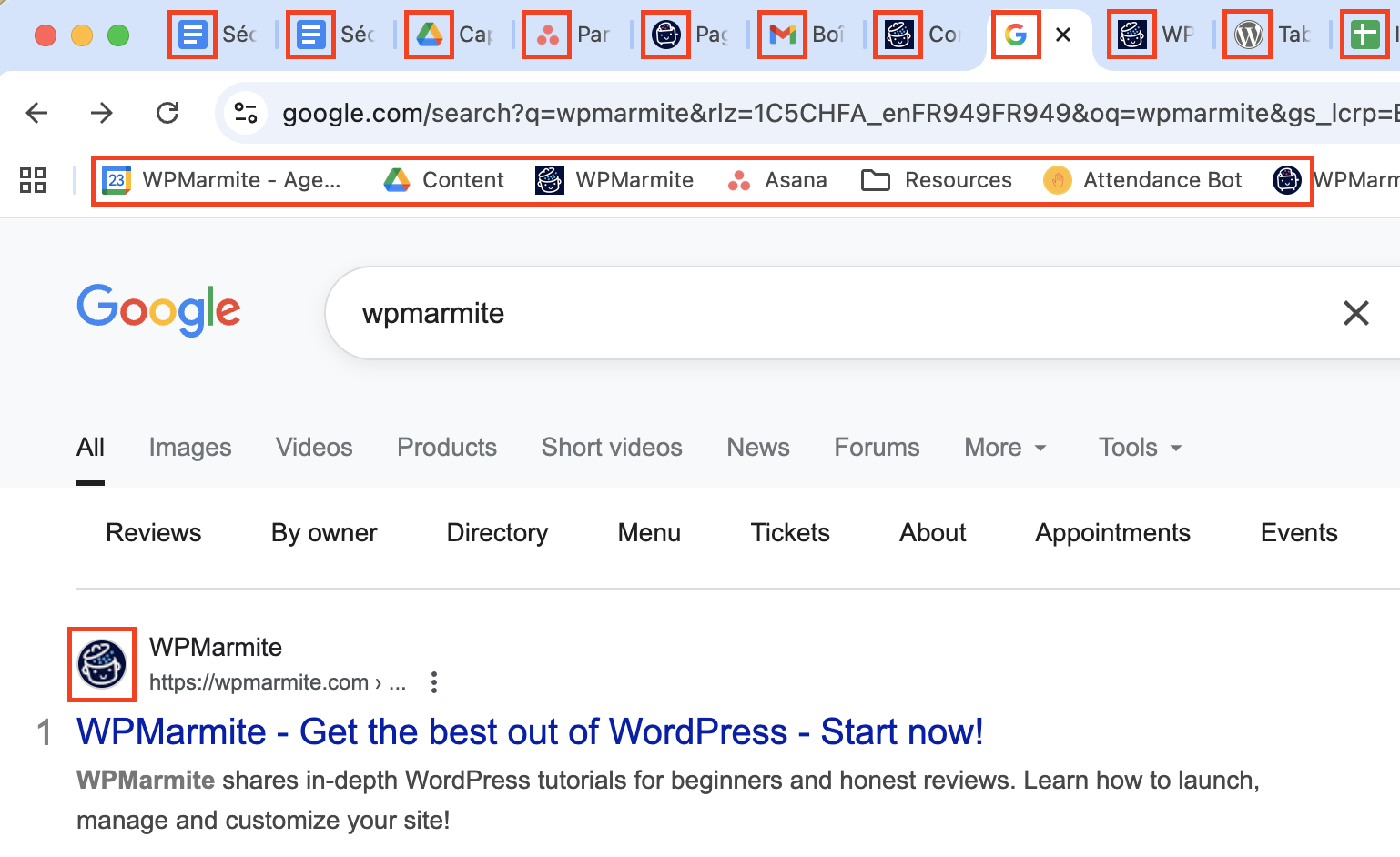Click the Appointments chip
This screenshot has height=857, width=1400.
coord(1112,533)
